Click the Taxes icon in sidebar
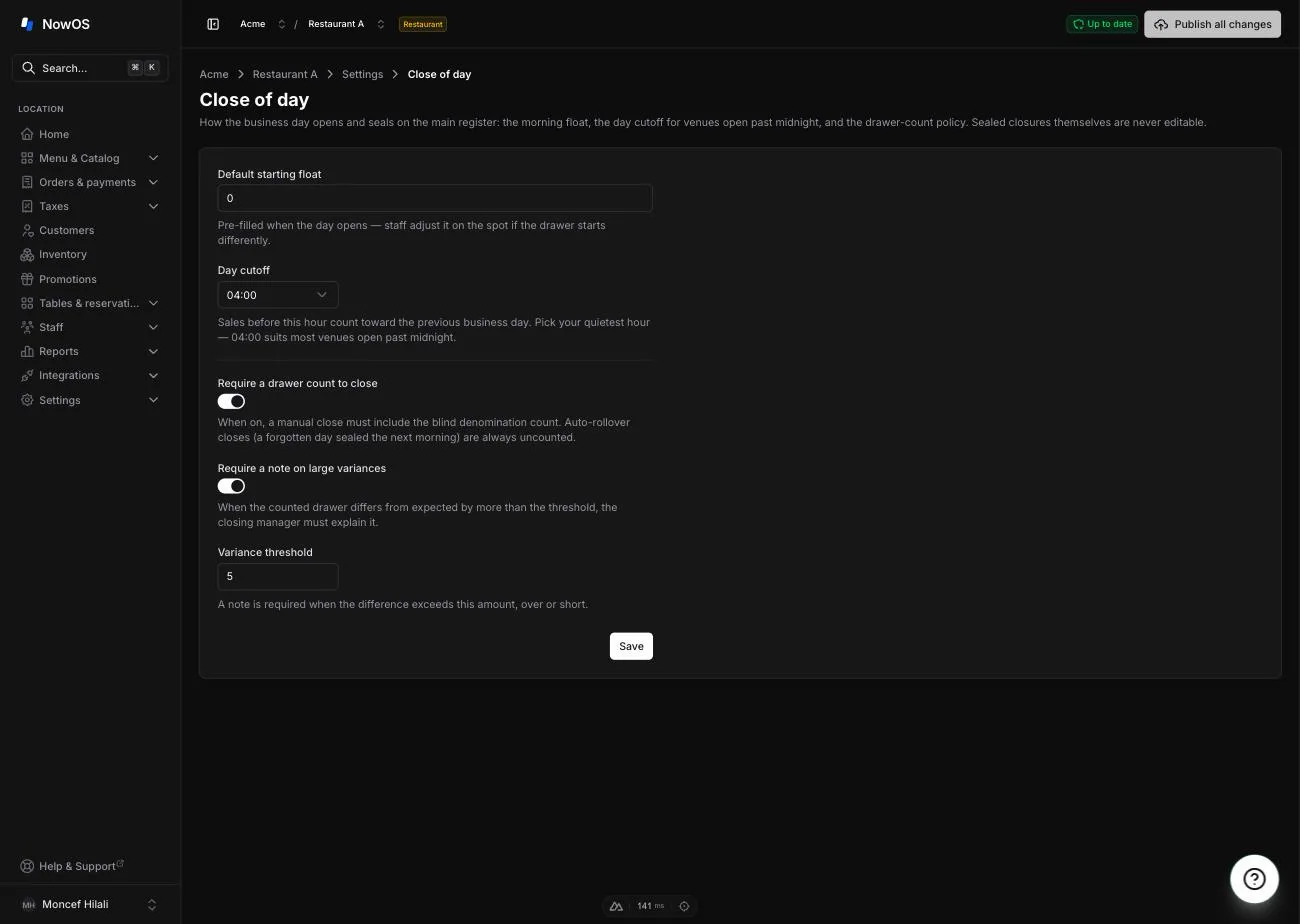The height and width of the screenshot is (924, 1300). [x=27, y=206]
